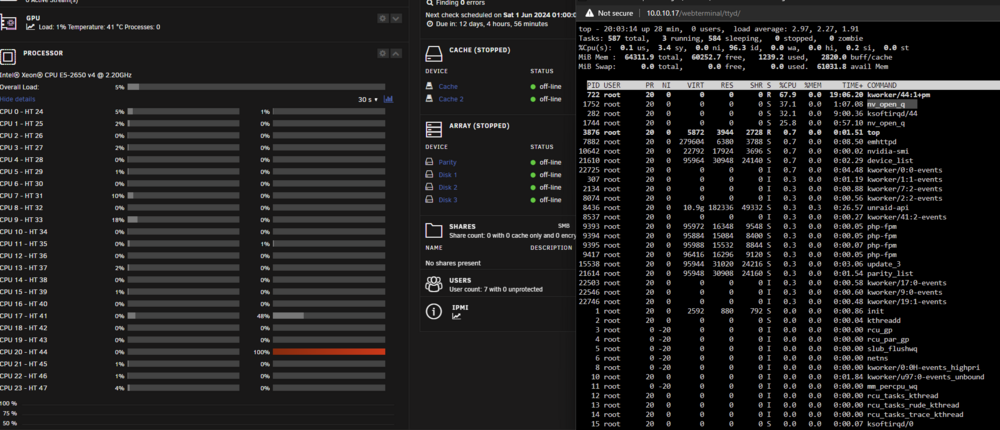1000x430 pixels.
Task: Open the Parity device link
Action: pyautogui.click(x=447, y=163)
